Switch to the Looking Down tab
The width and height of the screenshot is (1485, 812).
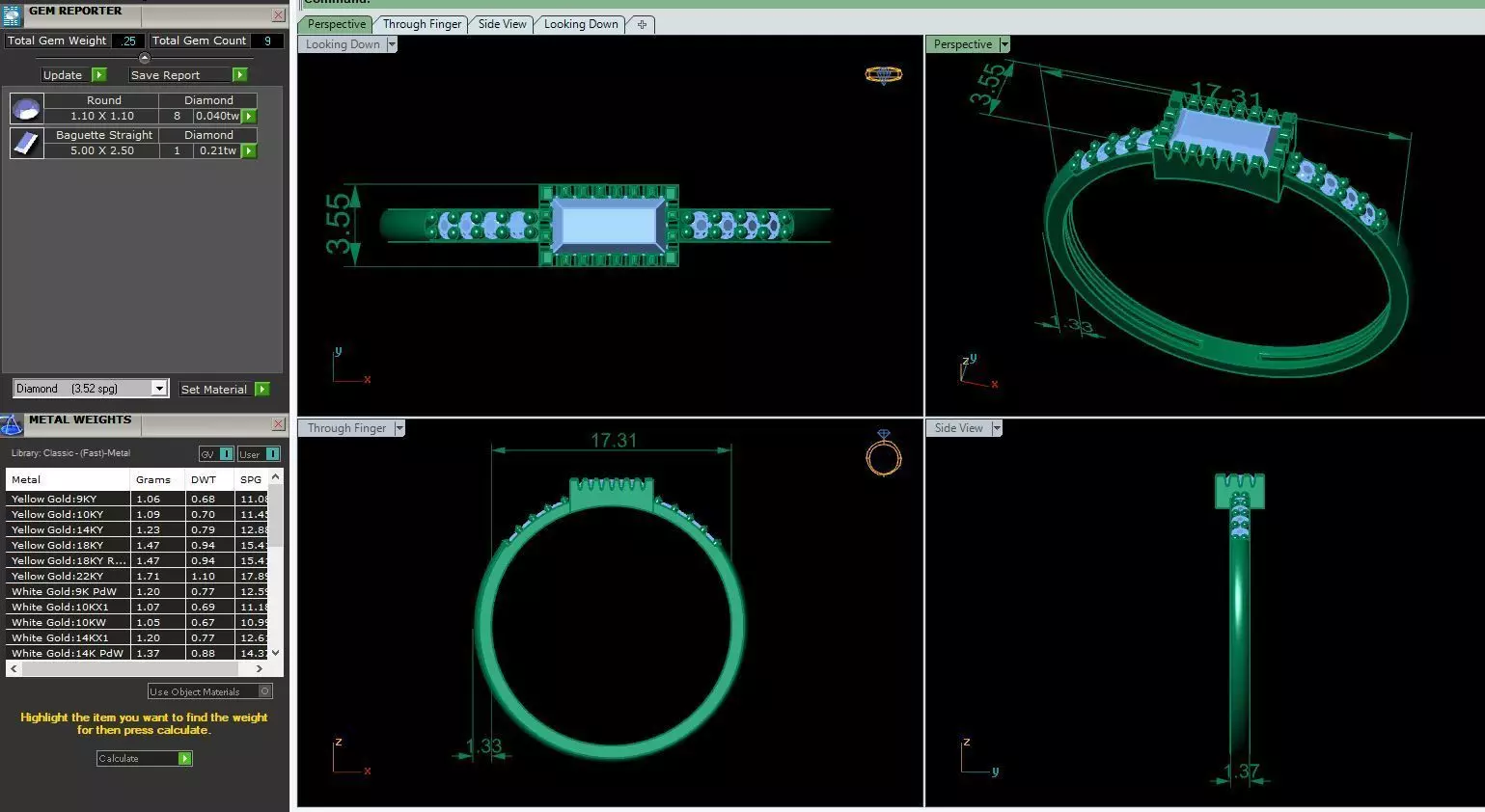click(581, 24)
